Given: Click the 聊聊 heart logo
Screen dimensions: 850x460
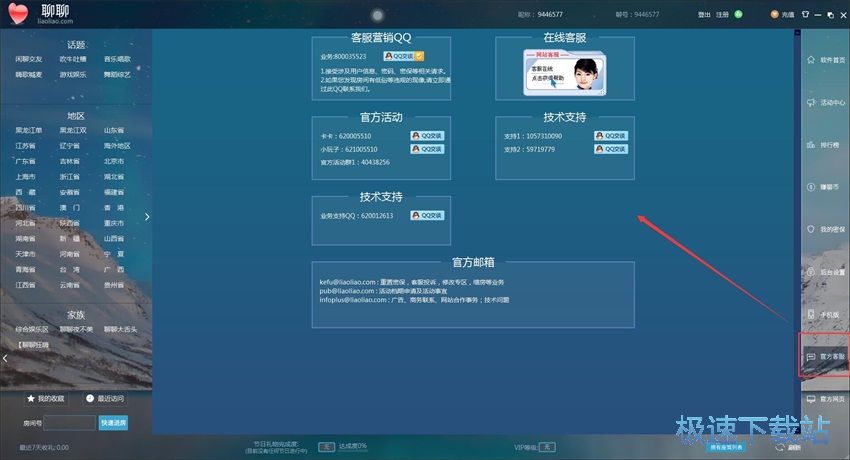Looking at the screenshot, I should (x=18, y=14).
